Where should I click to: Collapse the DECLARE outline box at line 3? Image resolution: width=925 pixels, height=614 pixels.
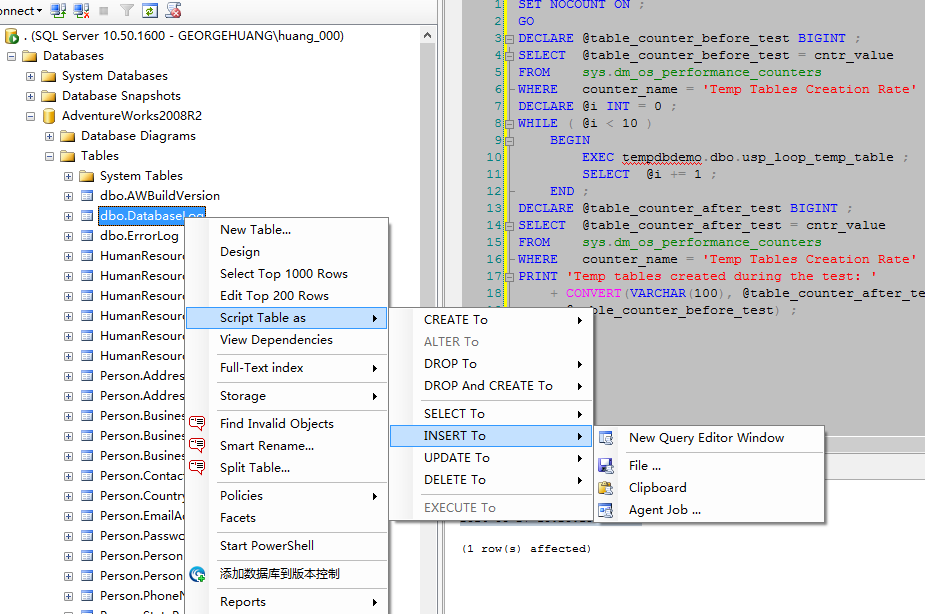(x=510, y=39)
